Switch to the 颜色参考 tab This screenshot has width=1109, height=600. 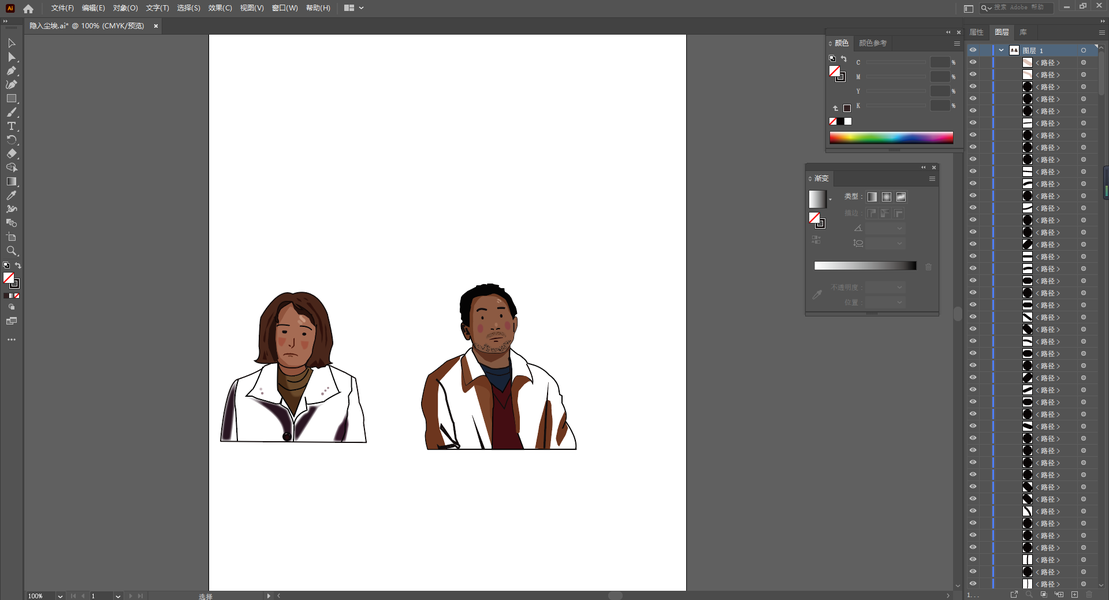pyautogui.click(x=872, y=43)
